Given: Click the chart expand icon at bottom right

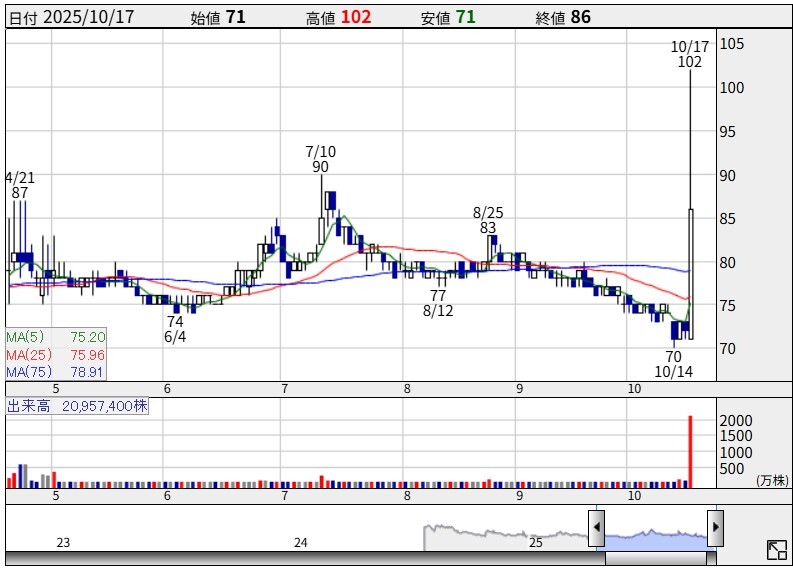Looking at the screenshot, I should 776,550.
